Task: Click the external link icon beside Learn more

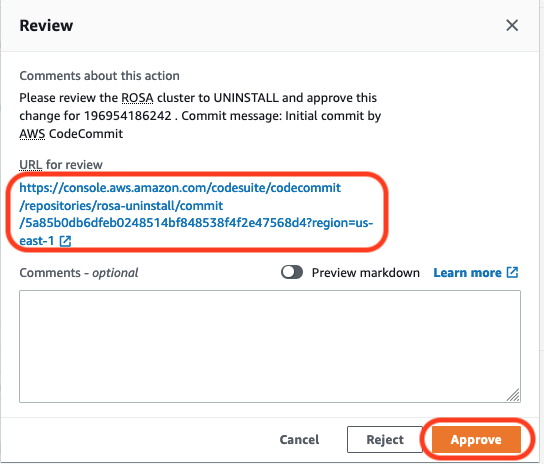Action: tap(512, 272)
